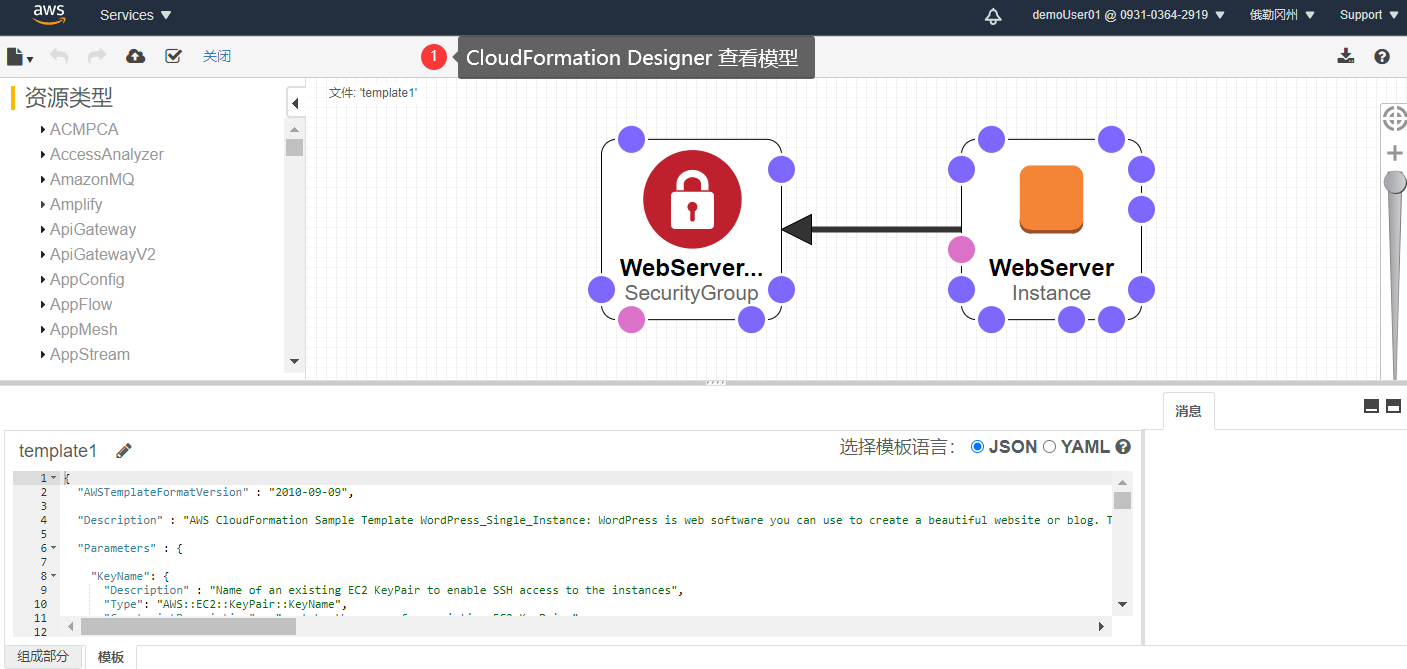
Task: Switch to the 消息 tab
Action: (1188, 411)
